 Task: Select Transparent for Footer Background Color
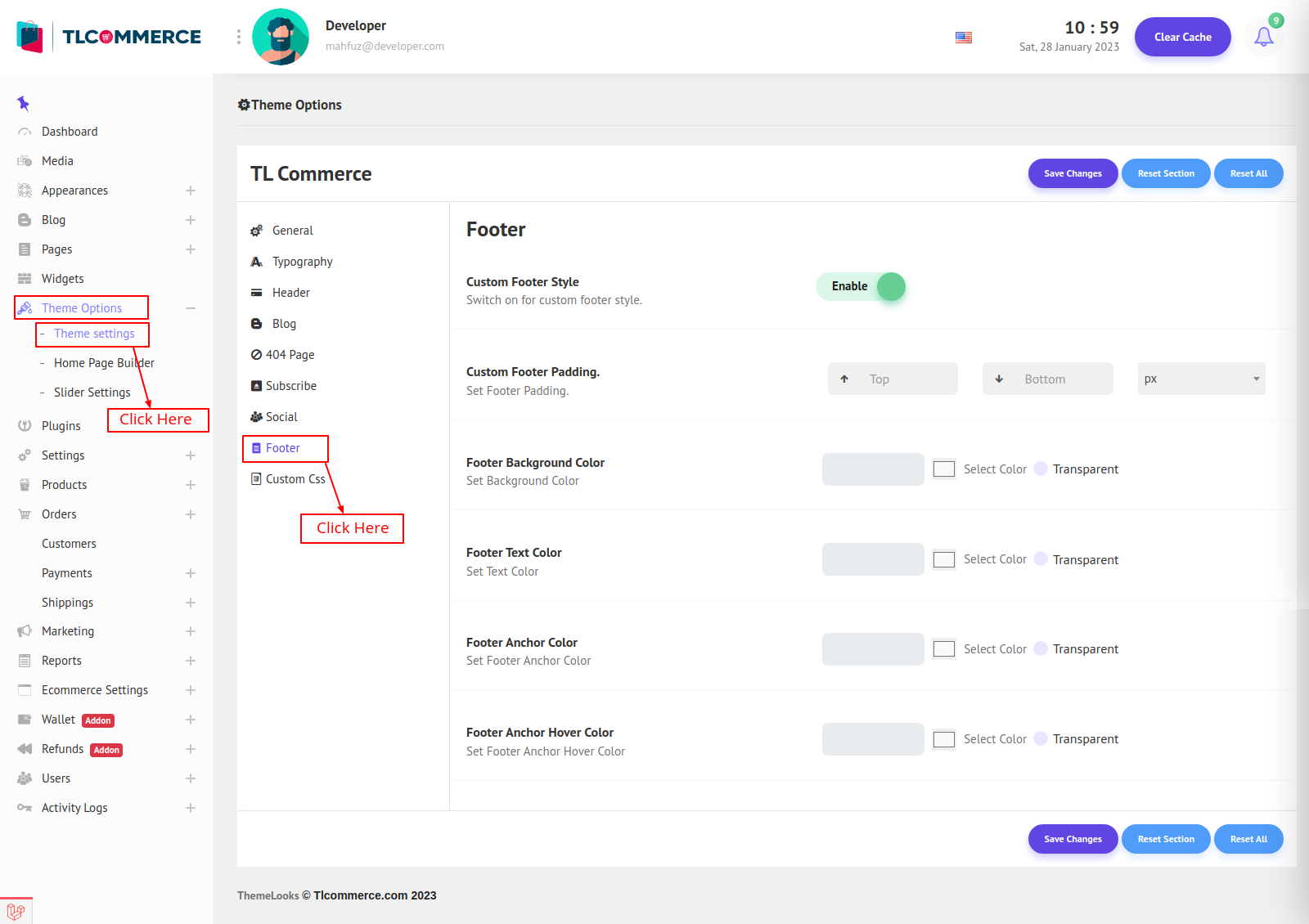click(1041, 469)
